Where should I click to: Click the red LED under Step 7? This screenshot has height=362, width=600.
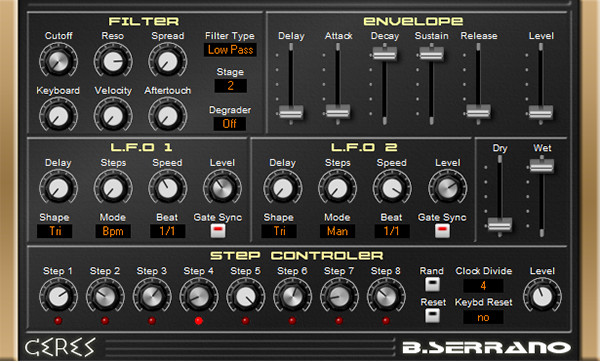click(x=339, y=321)
